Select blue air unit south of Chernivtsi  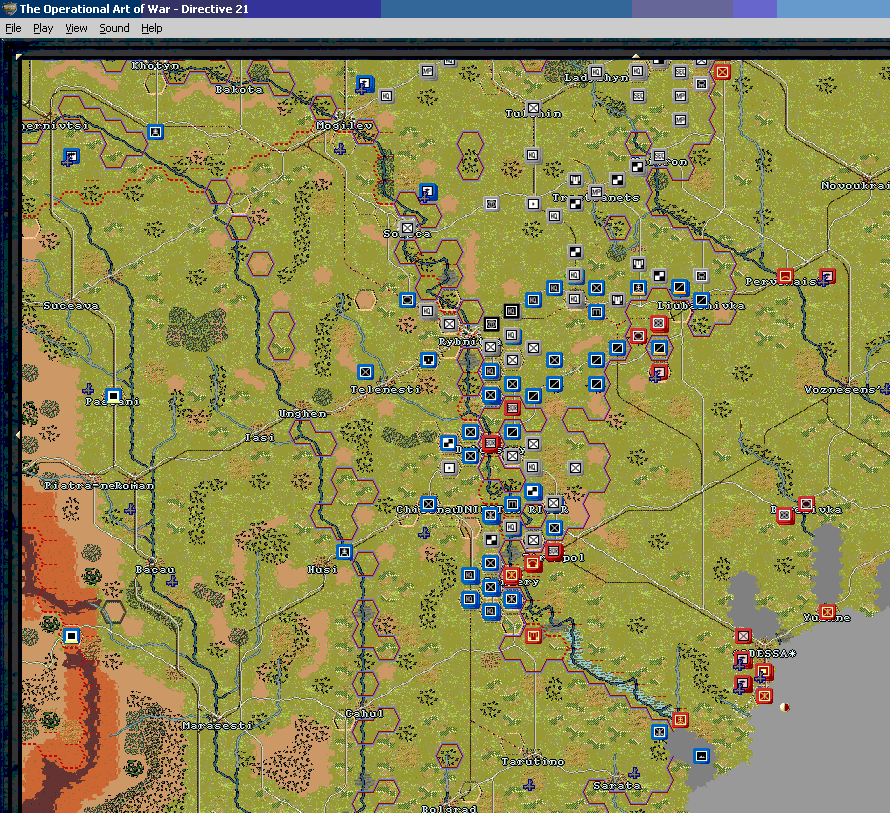coord(71,156)
